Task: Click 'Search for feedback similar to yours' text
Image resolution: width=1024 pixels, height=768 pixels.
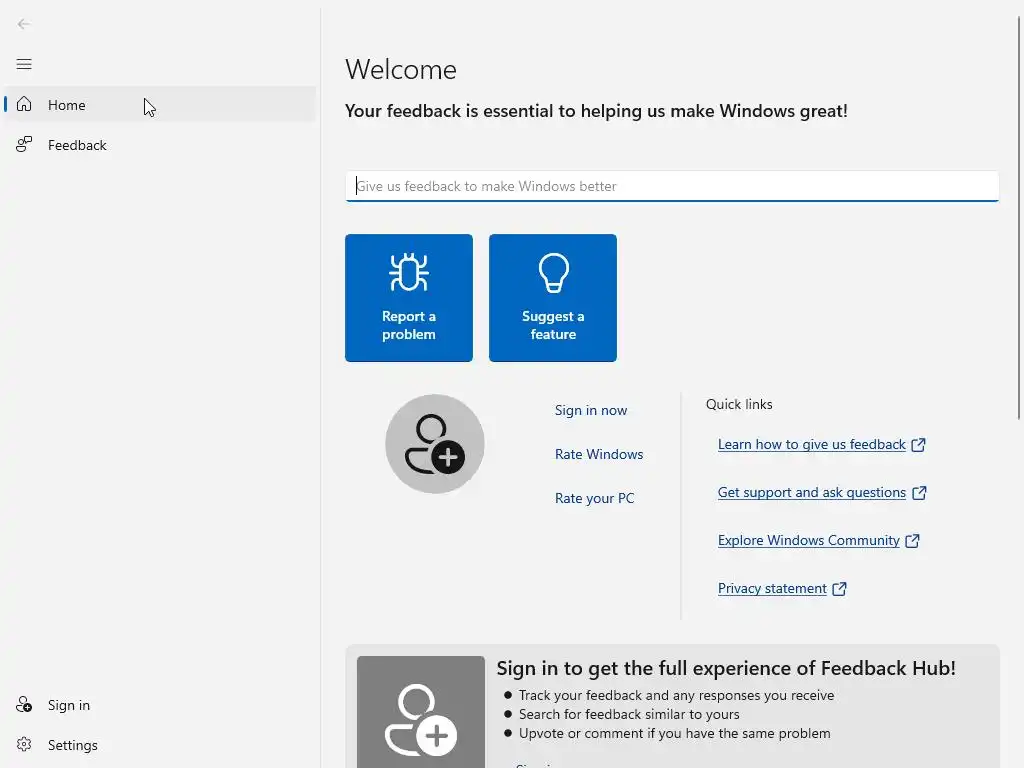Action: [629, 714]
